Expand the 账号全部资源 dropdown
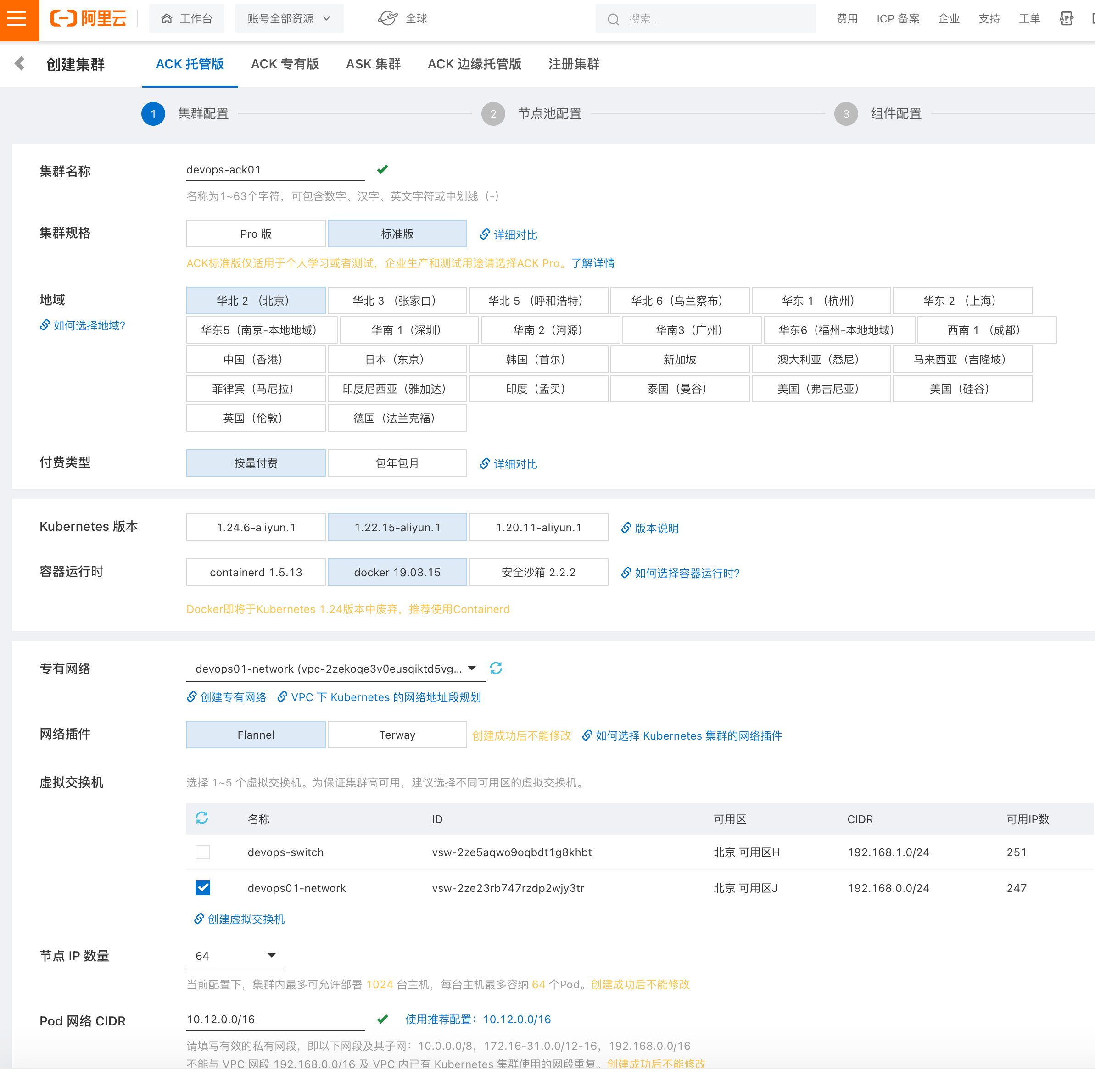Viewport: 1095px width, 1092px height. [289, 19]
